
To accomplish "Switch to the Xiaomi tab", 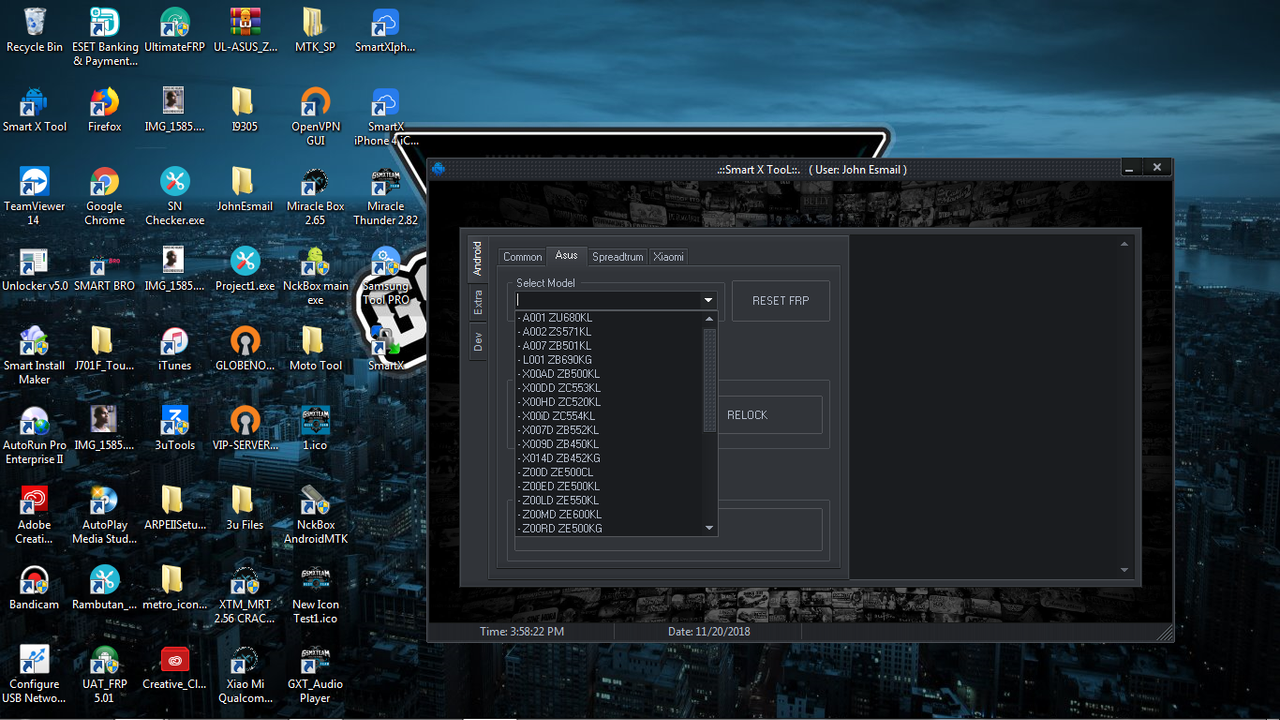I will click(669, 257).
